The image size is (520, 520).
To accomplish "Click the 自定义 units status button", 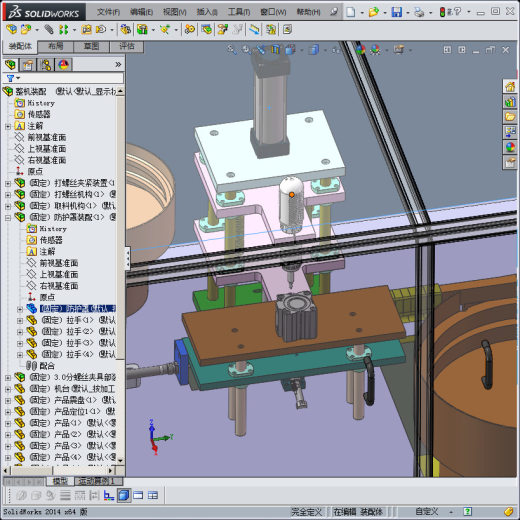I will (426, 511).
